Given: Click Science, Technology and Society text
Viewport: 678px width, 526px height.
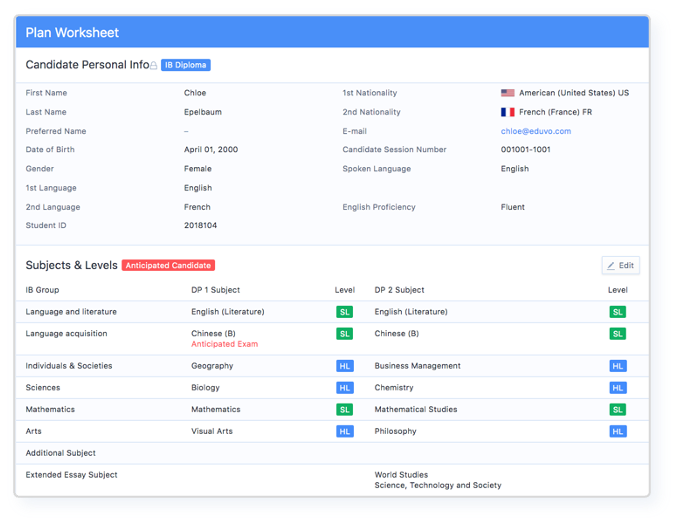Looking at the screenshot, I should 438,485.
